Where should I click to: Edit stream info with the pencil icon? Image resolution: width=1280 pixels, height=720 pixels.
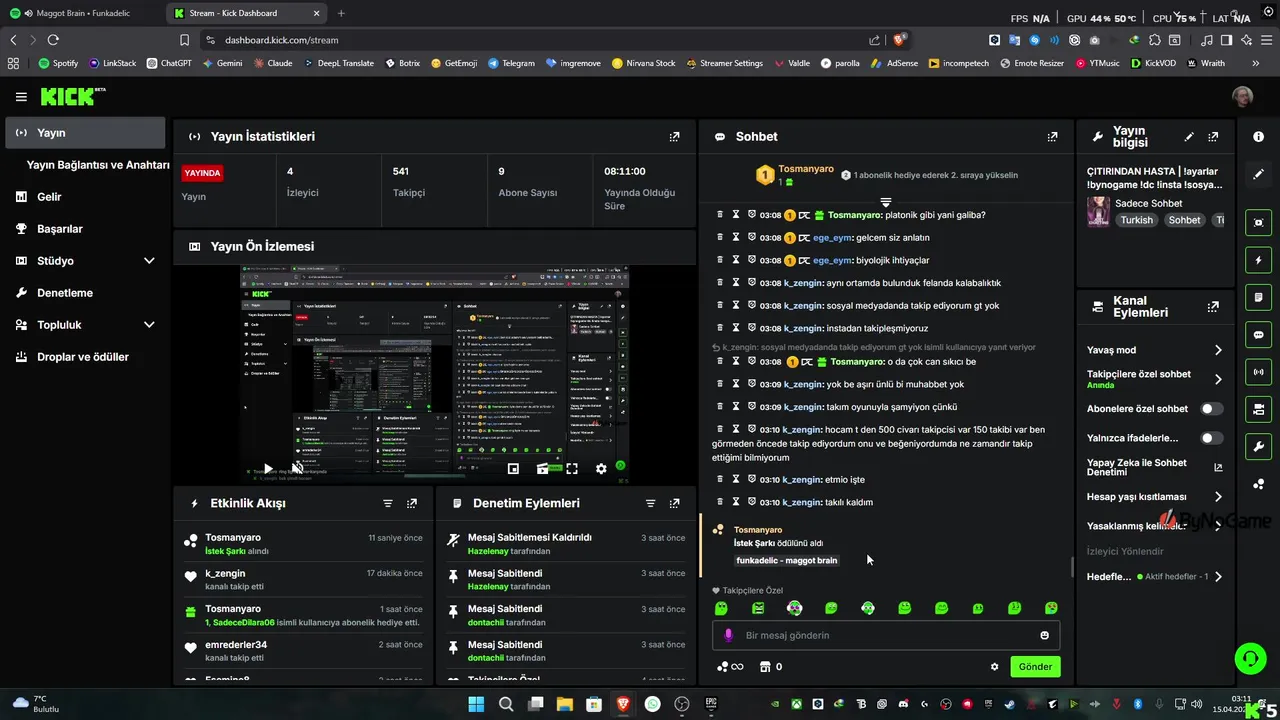click(1189, 137)
